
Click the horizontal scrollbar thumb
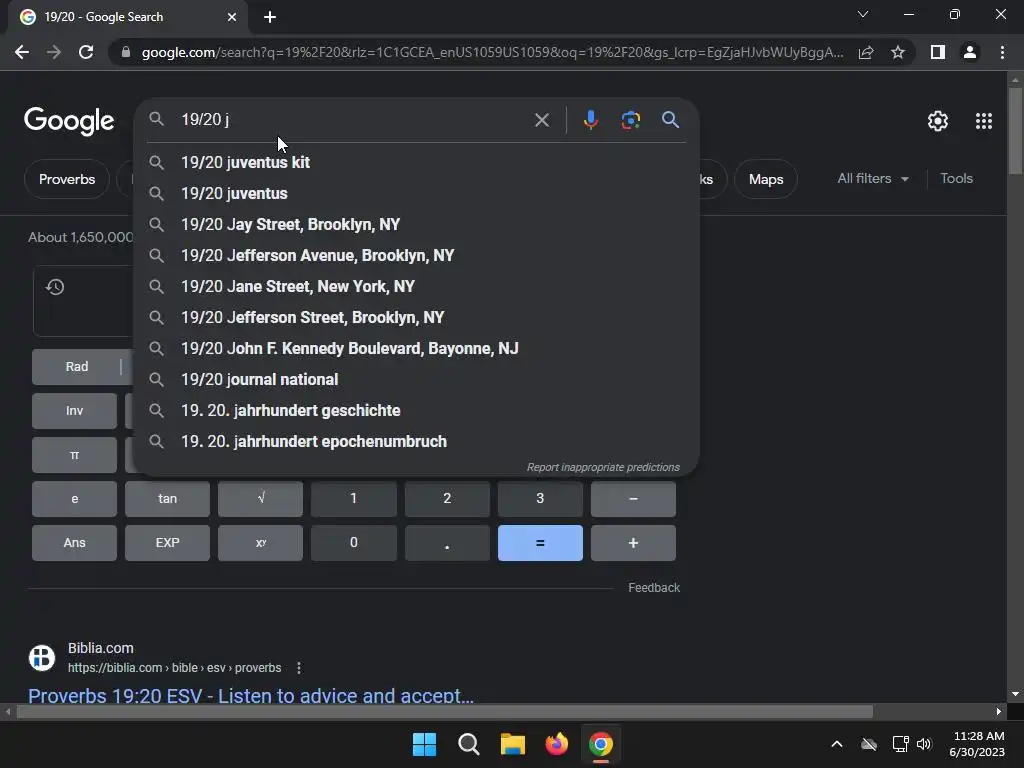pos(444,711)
